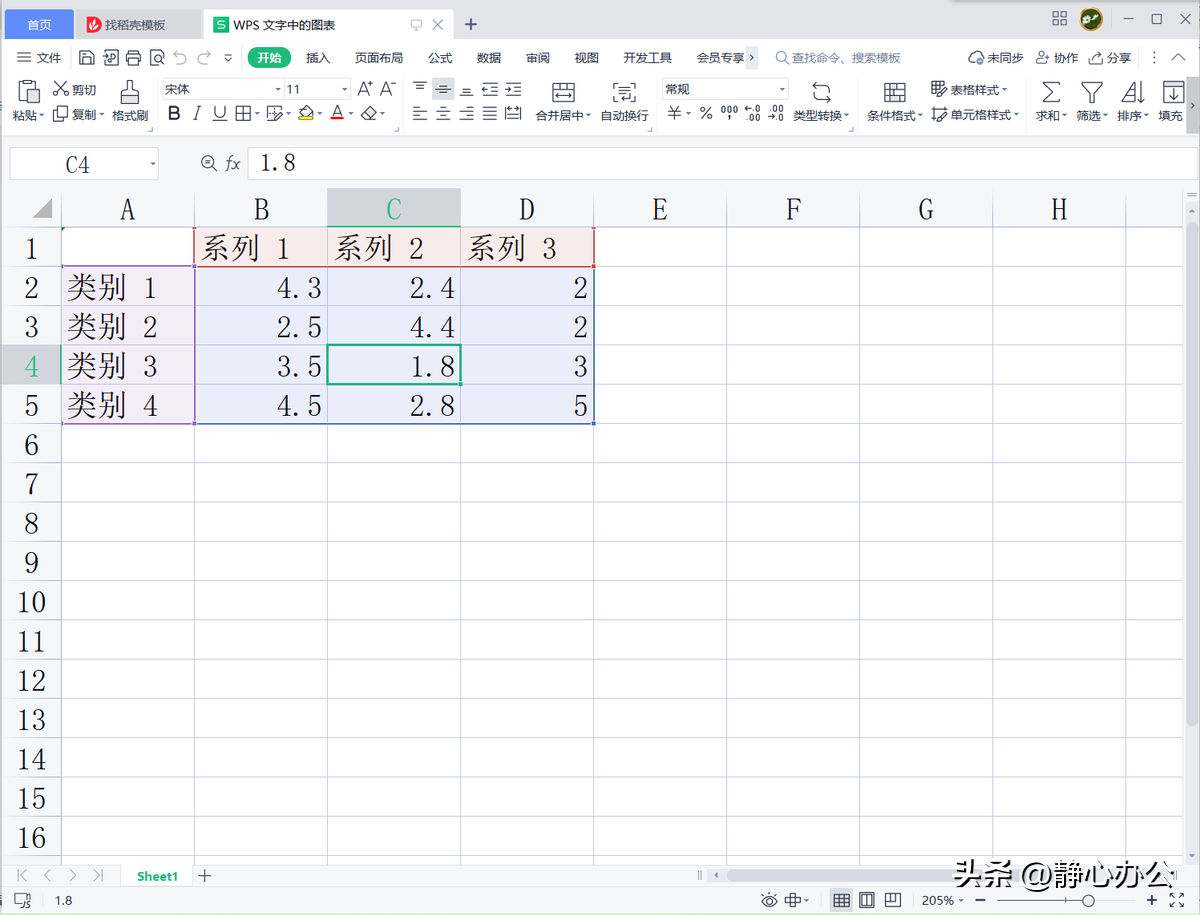Toggle Italic formatting
This screenshot has height=915, width=1200.
pos(197,114)
